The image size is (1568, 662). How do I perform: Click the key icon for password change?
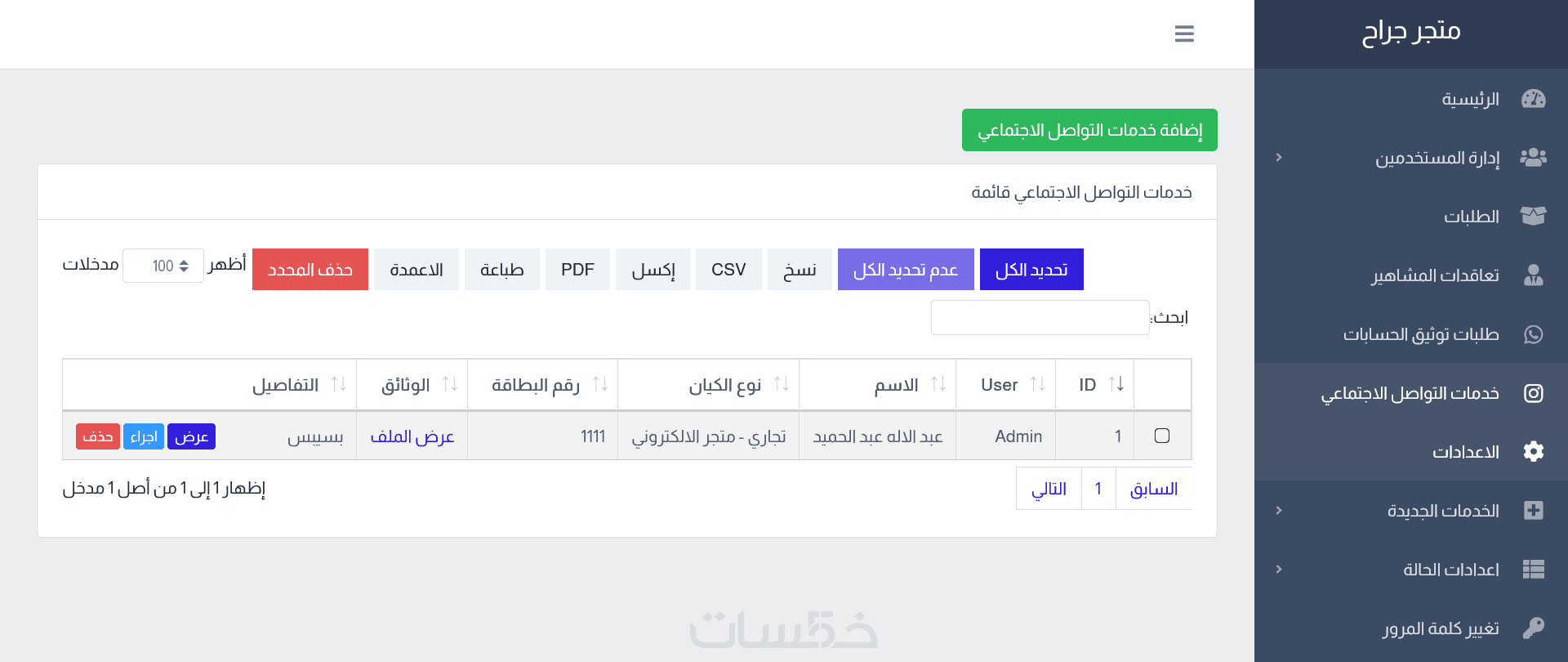pyautogui.click(x=1533, y=628)
